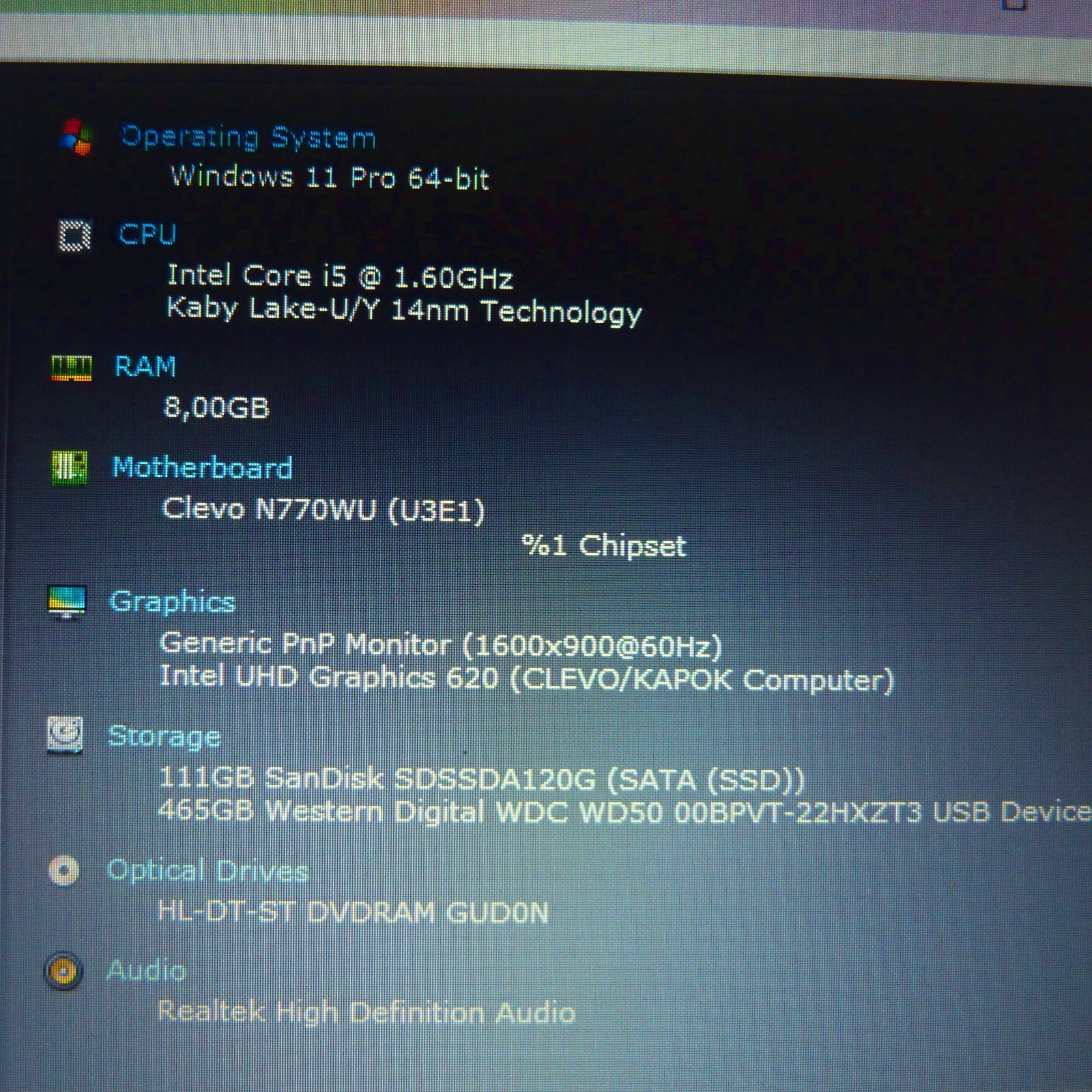Open the Graphics section heading
The height and width of the screenshot is (1092, 1092).
point(173,603)
